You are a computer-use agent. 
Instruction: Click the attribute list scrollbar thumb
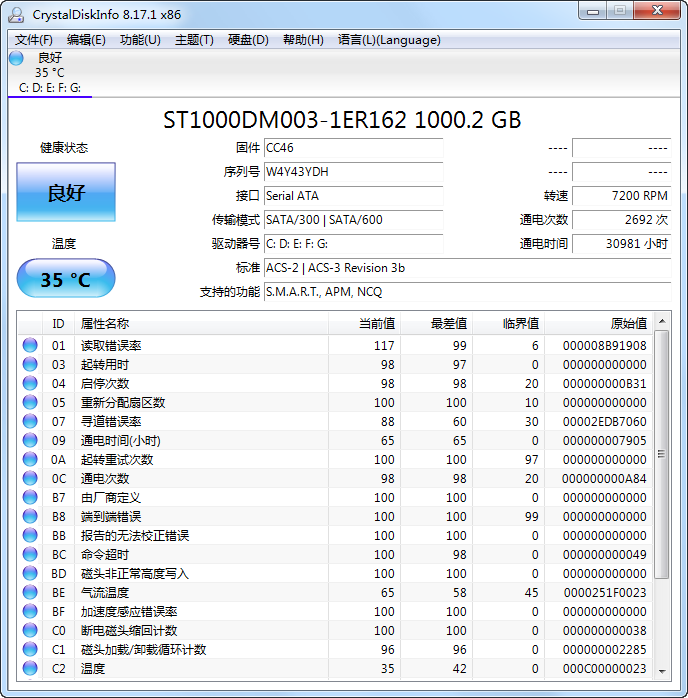click(x=662, y=454)
